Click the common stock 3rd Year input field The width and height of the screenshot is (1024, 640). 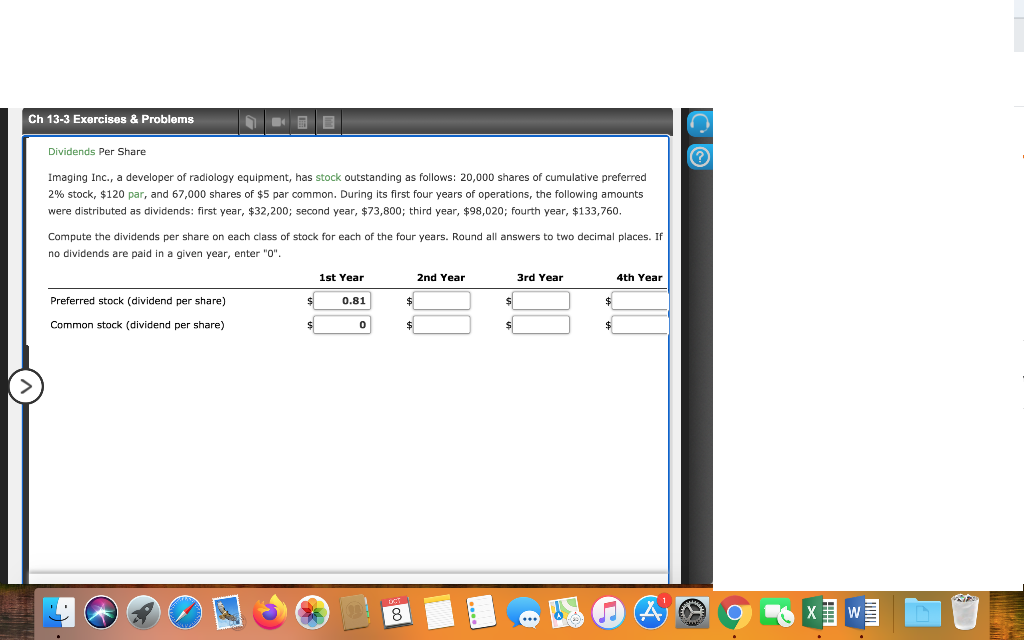point(540,324)
